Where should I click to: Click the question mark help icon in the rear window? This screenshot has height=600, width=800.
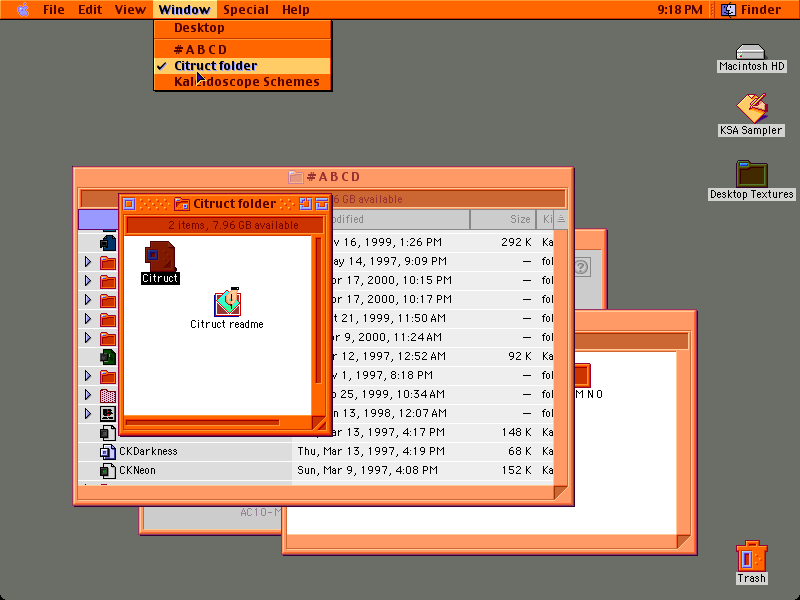(582, 267)
